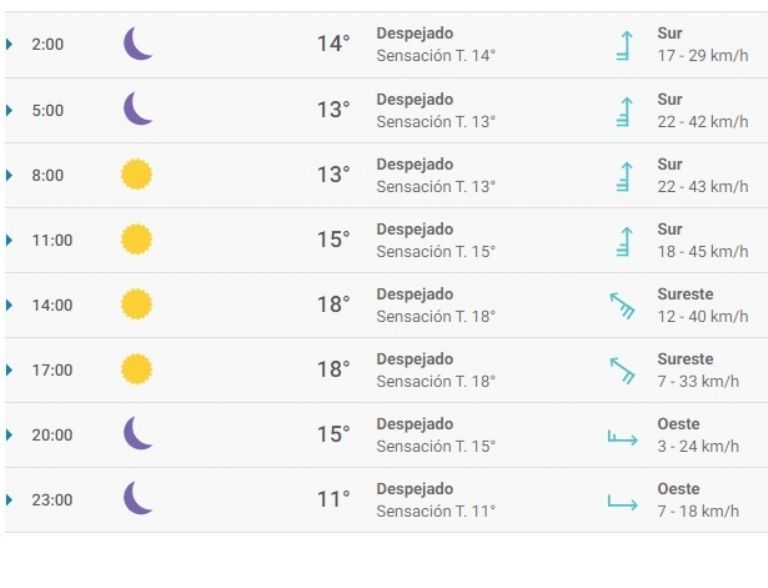Click the Sur wind arrow at 2:00
768x588 pixels.
(625, 46)
